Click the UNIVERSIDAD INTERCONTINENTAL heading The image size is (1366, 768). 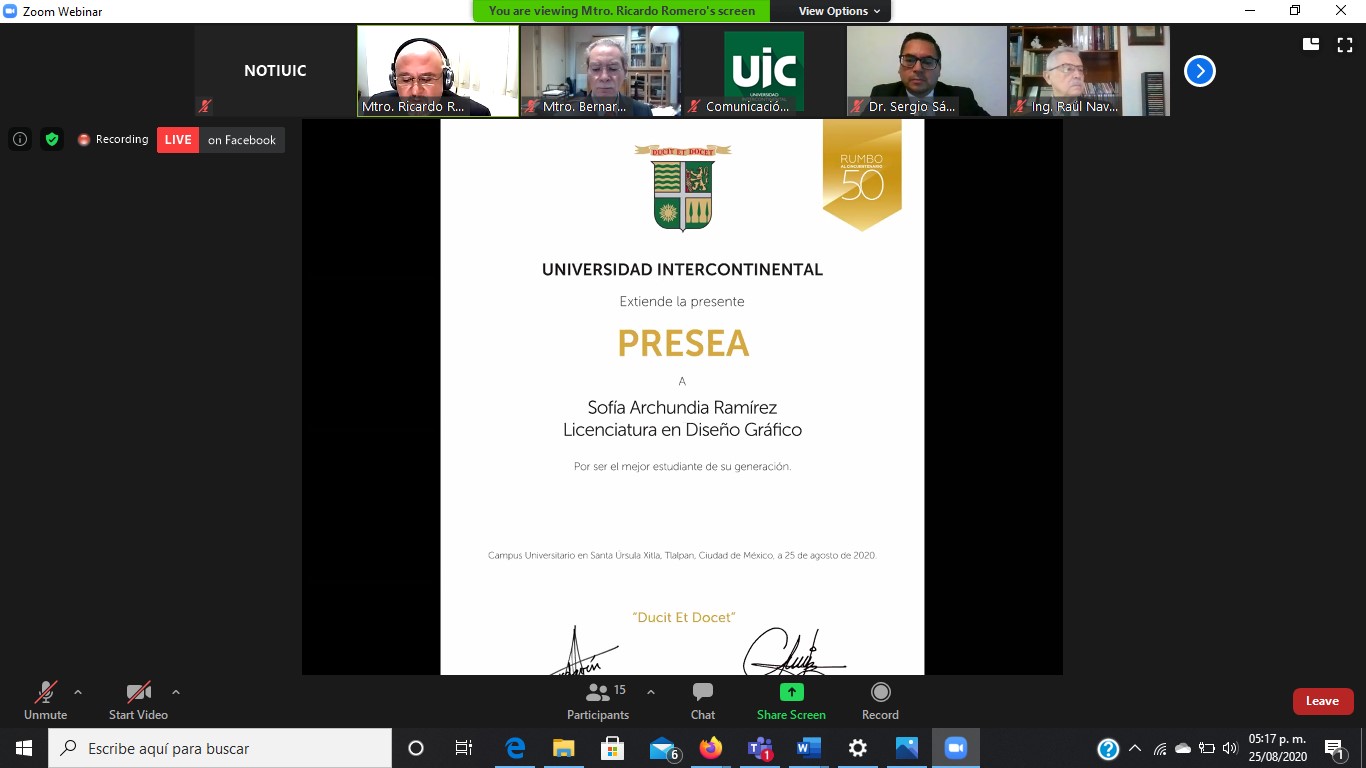point(682,269)
